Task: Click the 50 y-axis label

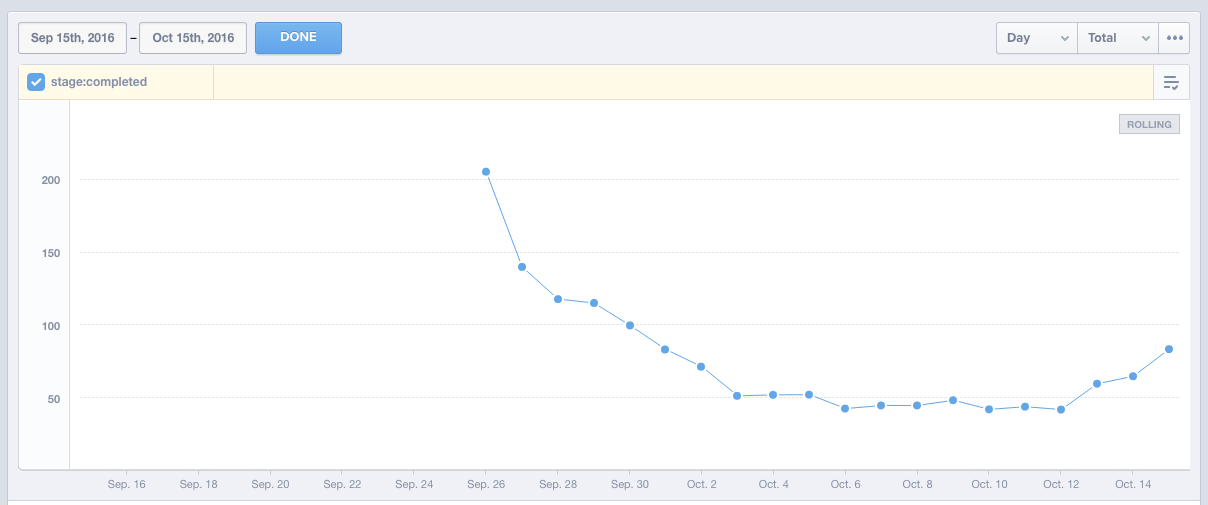Action: (54, 399)
